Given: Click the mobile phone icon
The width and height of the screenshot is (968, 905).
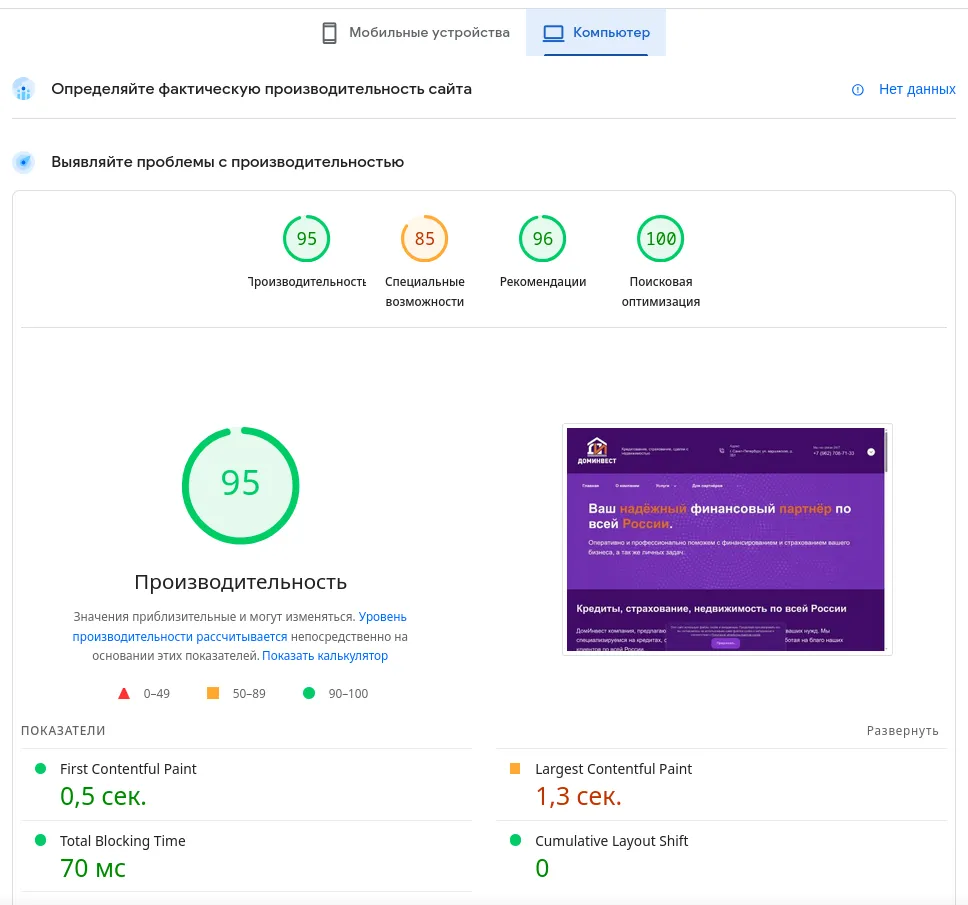Looking at the screenshot, I should pos(330,33).
